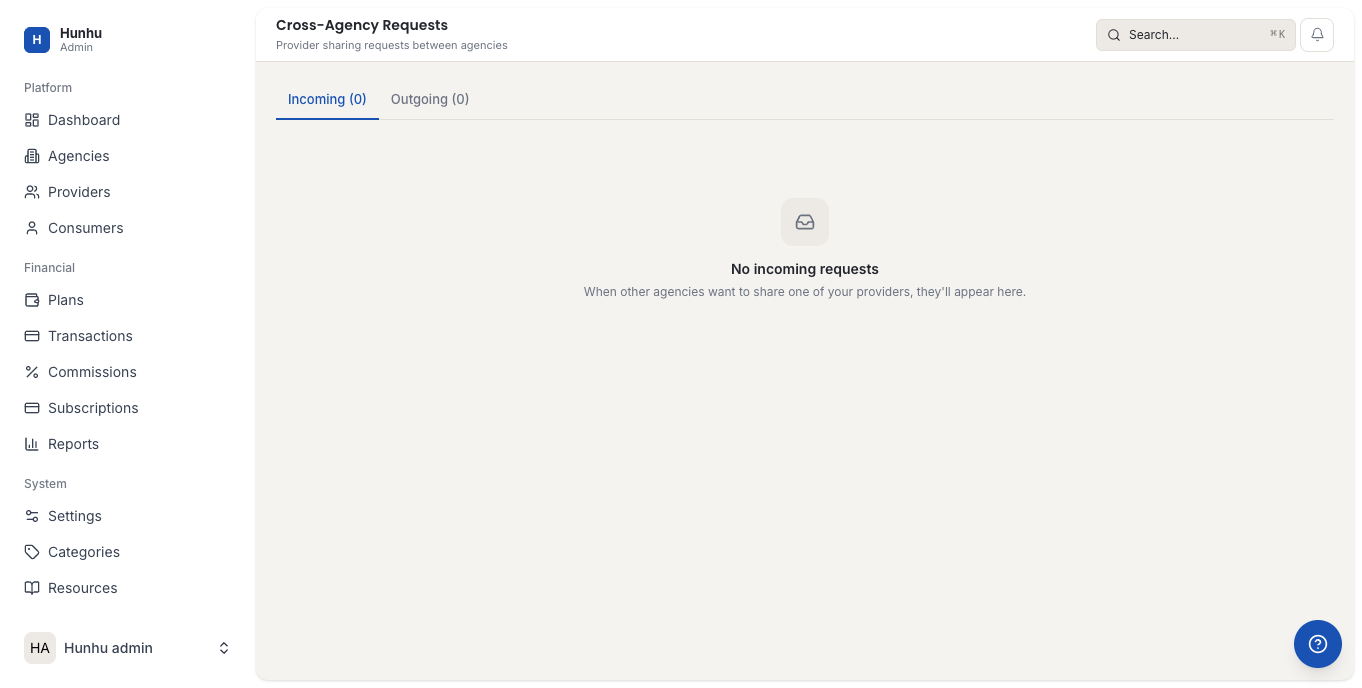Navigate to Consumers
The width and height of the screenshot is (1362, 688).
[x=128, y=228]
